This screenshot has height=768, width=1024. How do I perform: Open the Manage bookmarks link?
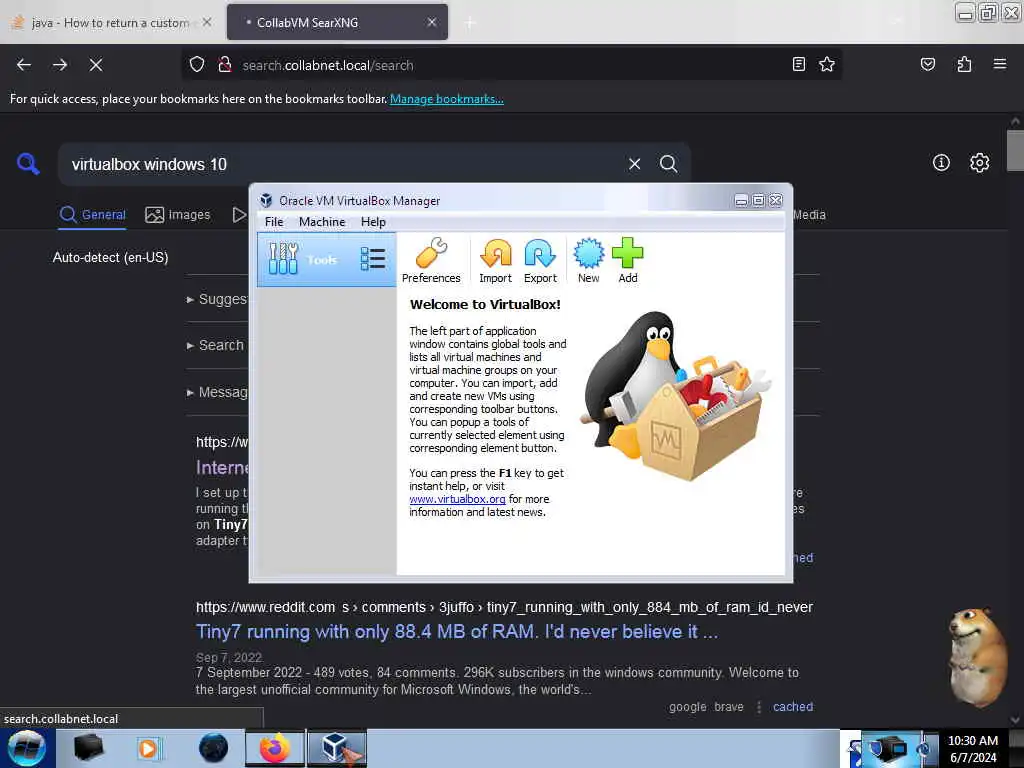coord(447,99)
